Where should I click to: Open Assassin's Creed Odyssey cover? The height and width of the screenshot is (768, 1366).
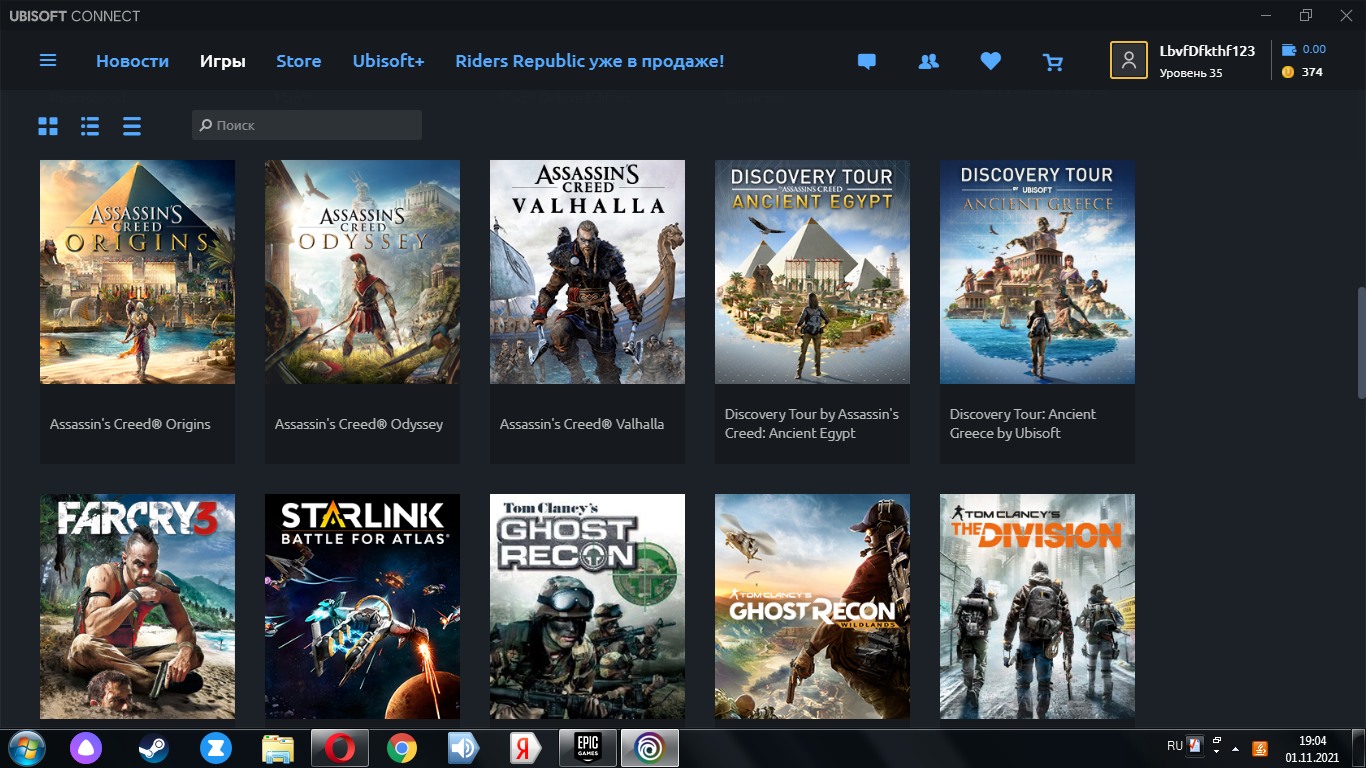pos(362,272)
